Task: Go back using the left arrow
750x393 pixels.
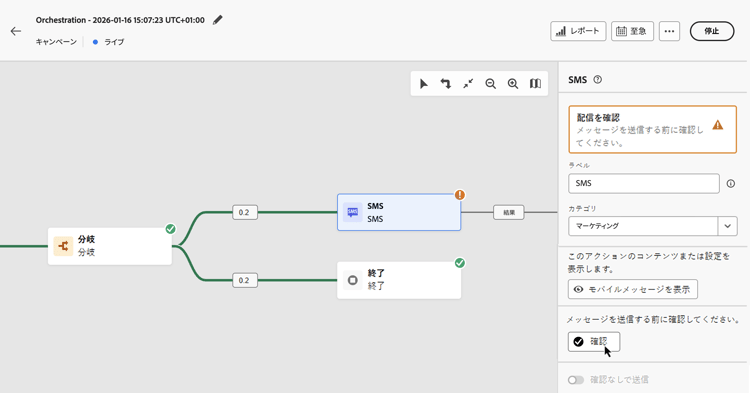Action: [16, 32]
